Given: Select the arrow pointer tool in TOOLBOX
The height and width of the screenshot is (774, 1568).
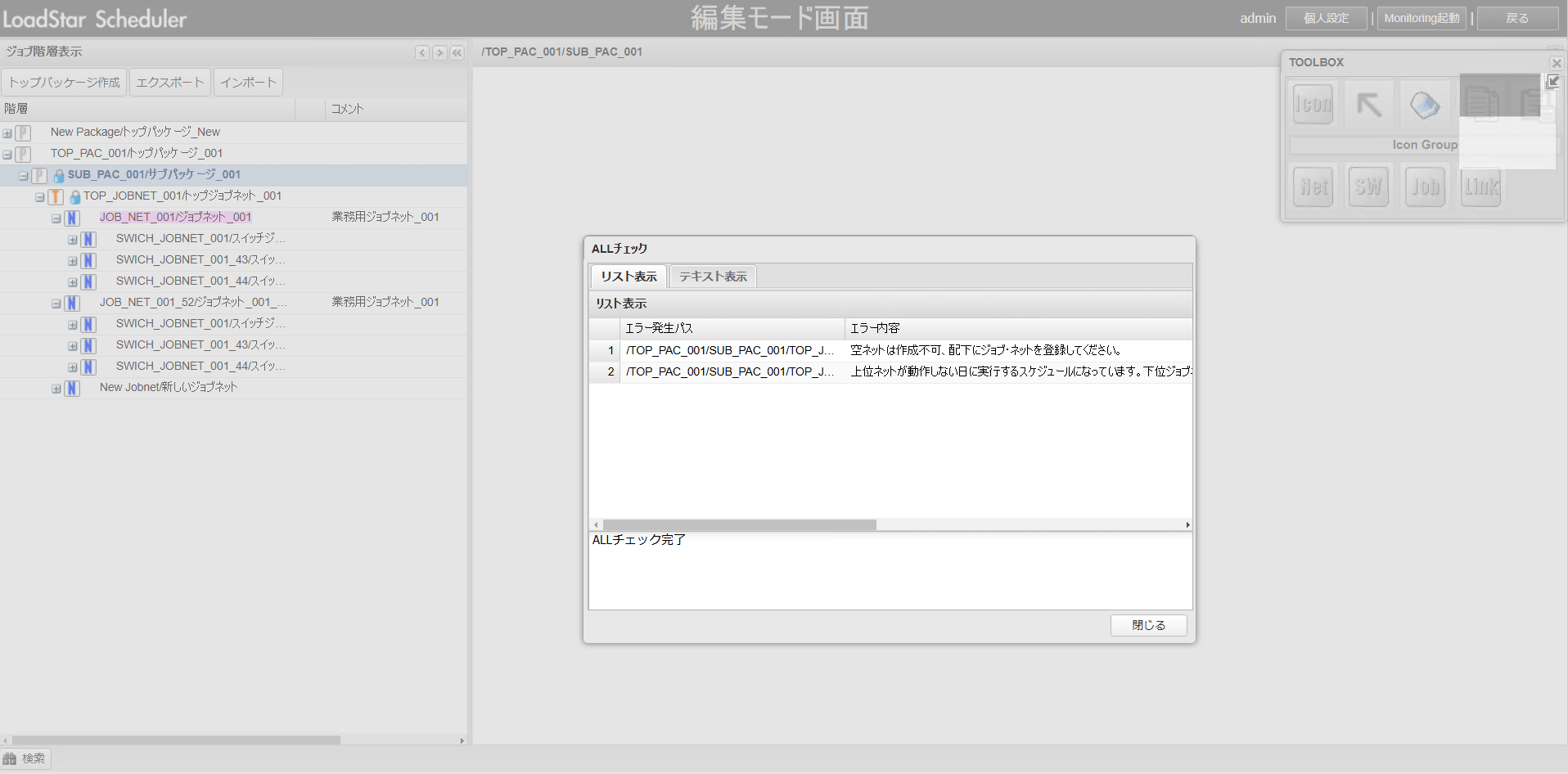Looking at the screenshot, I should pyautogui.click(x=1368, y=105).
